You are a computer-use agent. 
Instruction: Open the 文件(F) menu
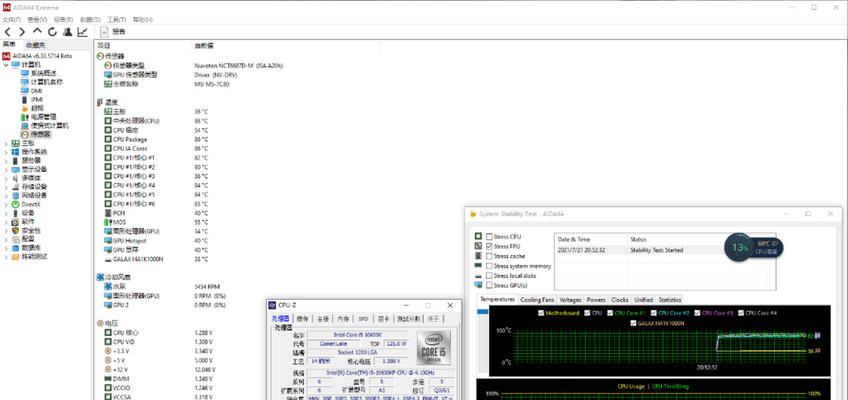(x=11, y=19)
